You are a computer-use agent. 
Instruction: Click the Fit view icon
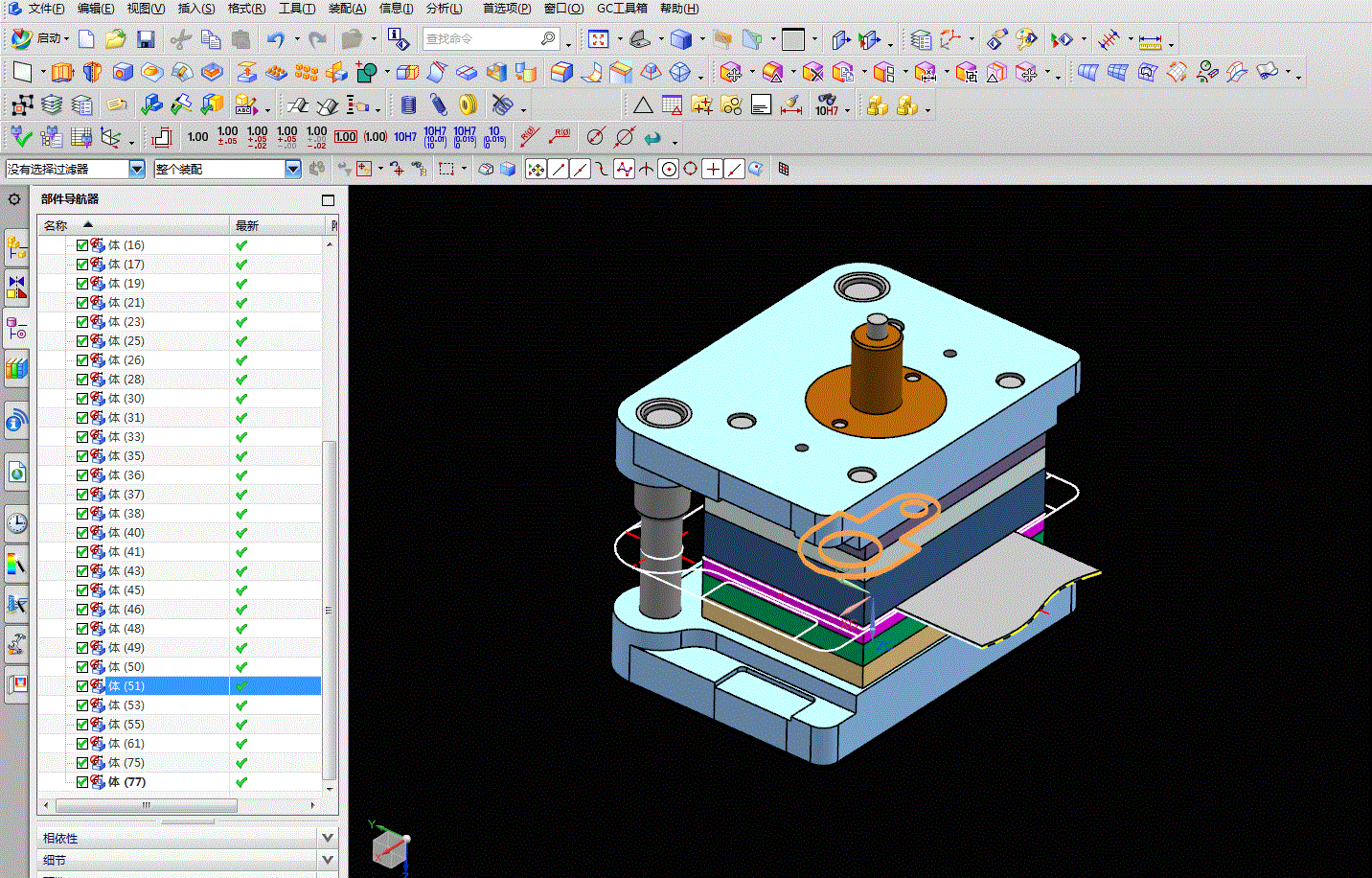click(599, 39)
